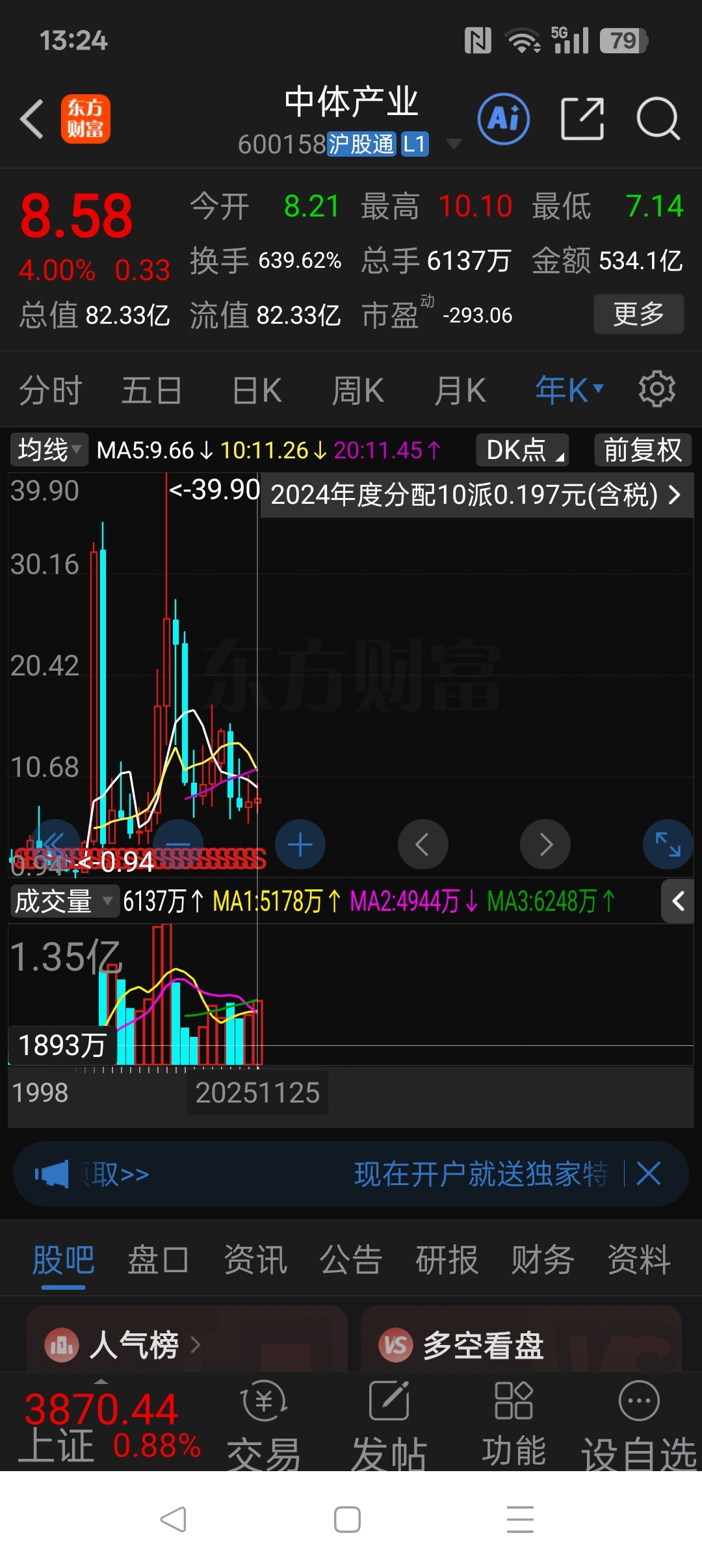702x1568 pixels.
Task: Select the 资讯 tab
Action: (255, 1260)
